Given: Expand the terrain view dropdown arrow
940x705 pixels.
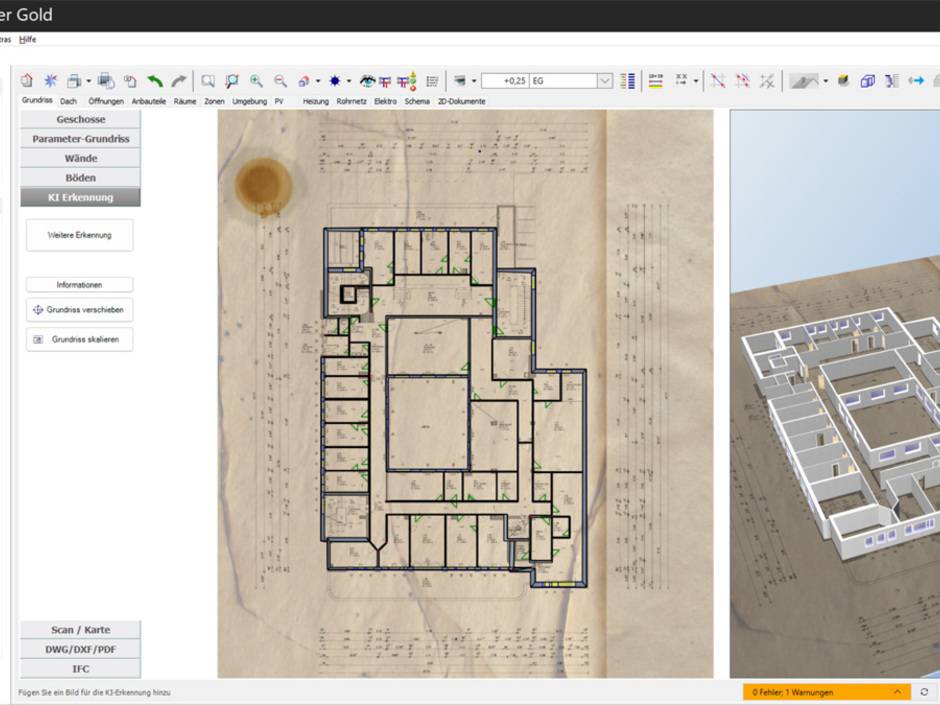Looking at the screenshot, I should [x=825, y=81].
